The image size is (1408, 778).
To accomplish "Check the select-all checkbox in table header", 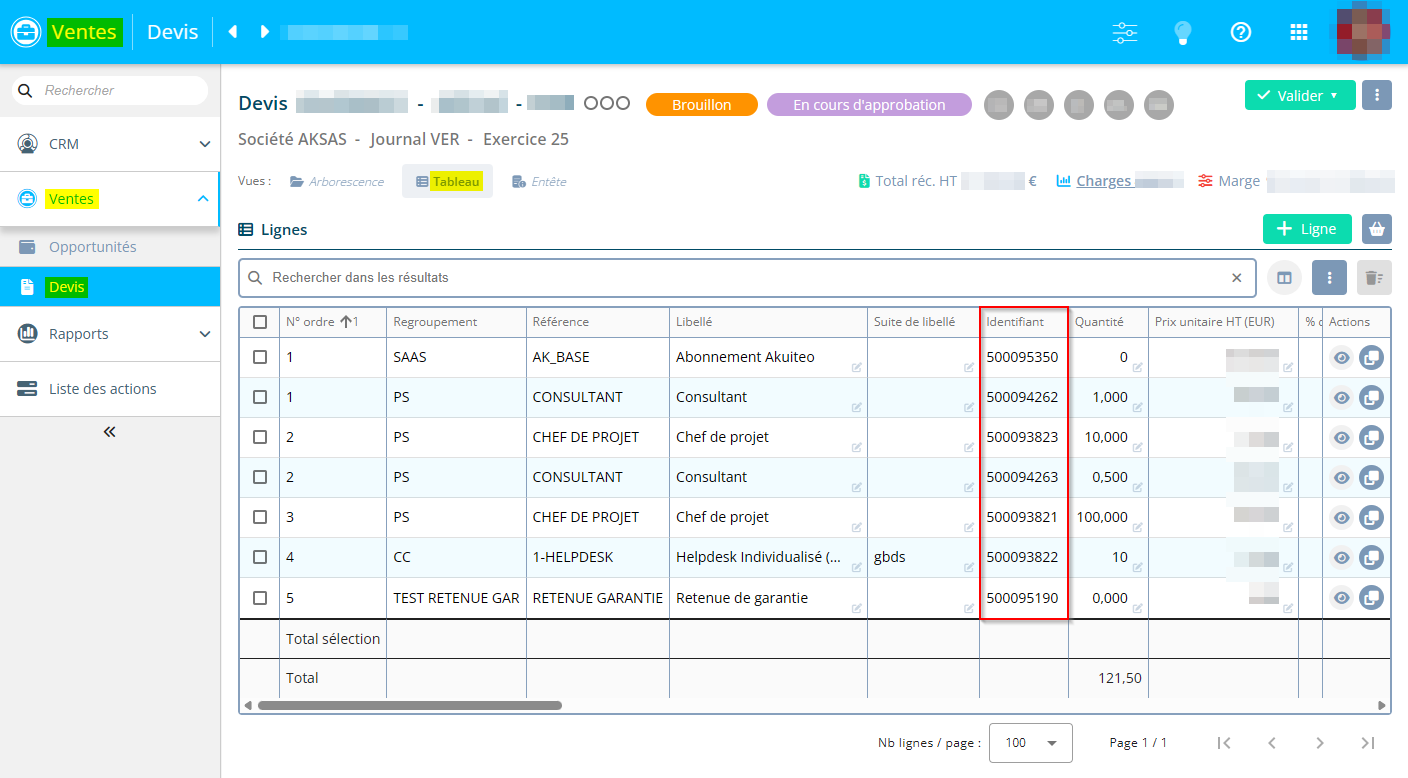I will [260, 322].
